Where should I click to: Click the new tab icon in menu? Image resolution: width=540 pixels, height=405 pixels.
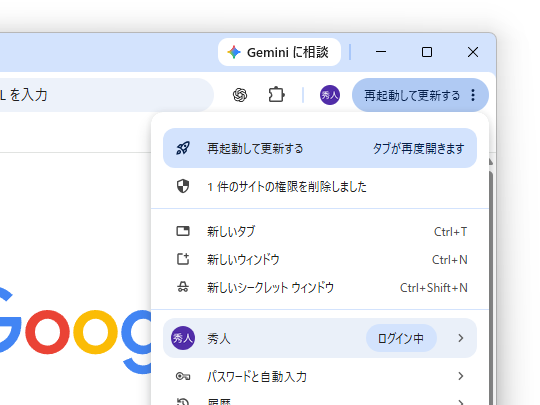click(183, 231)
